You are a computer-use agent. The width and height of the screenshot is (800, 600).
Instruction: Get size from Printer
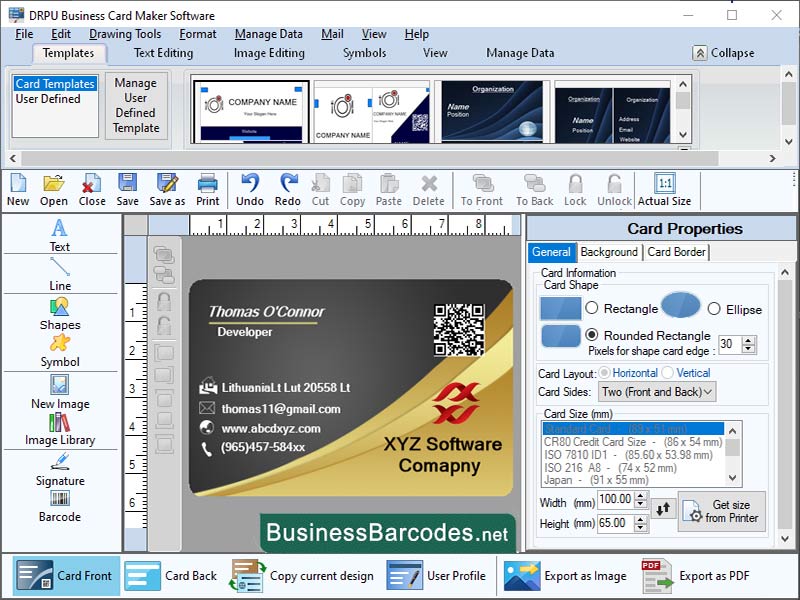(722, 510)
